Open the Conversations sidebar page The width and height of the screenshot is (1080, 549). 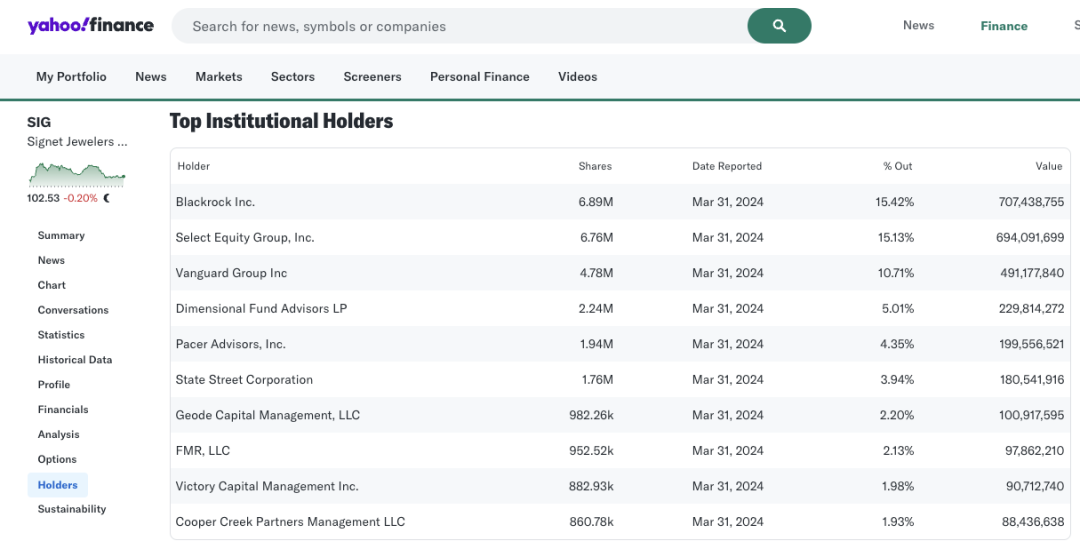[73, 310]
